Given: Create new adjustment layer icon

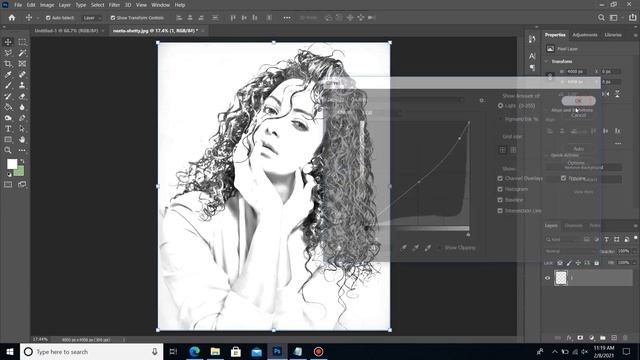Looking at the screenshot, I should [x=591, y=338].
